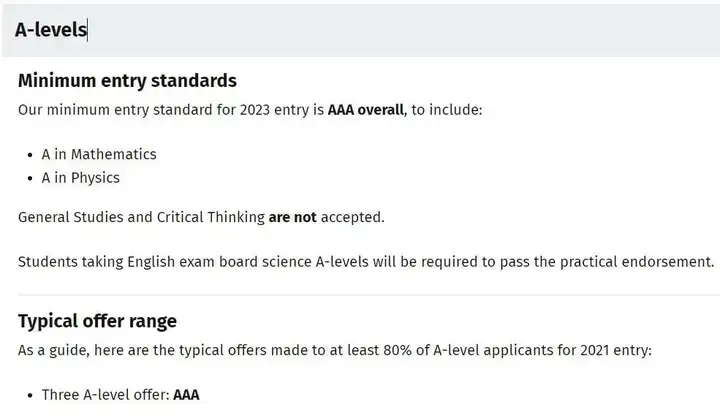Click the practical endorsement sentence
This screenshot has width=720, height=418.
point(366,262)
